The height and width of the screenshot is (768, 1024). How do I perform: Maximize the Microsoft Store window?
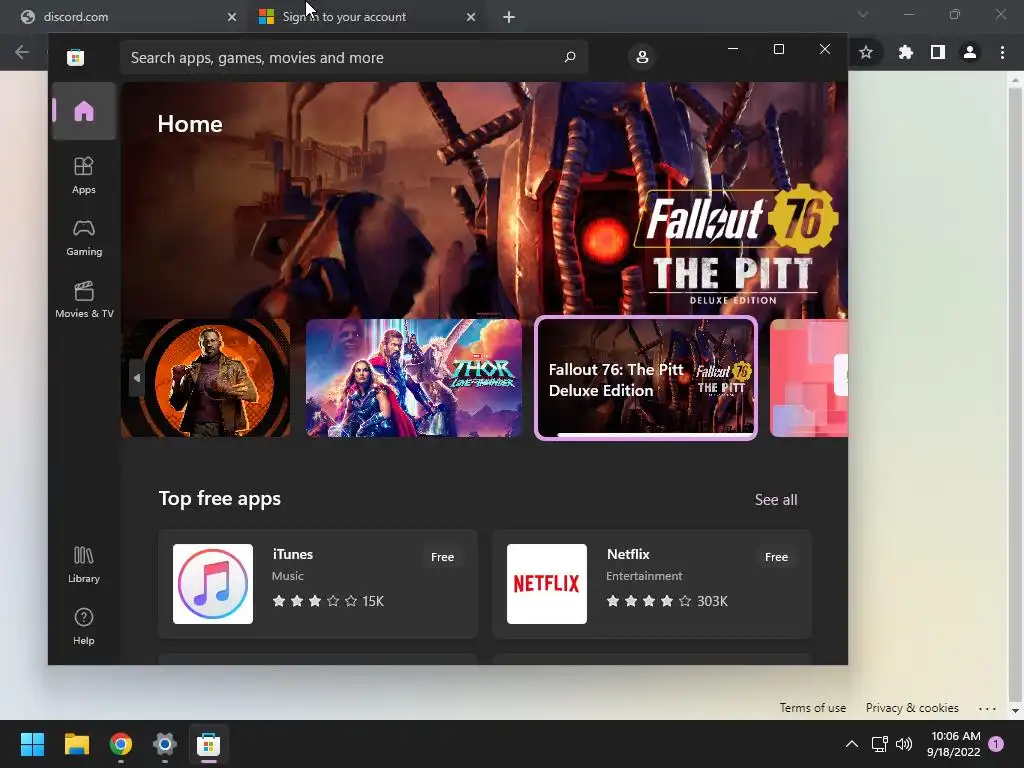pyautogui.click(x=778, y=49)
